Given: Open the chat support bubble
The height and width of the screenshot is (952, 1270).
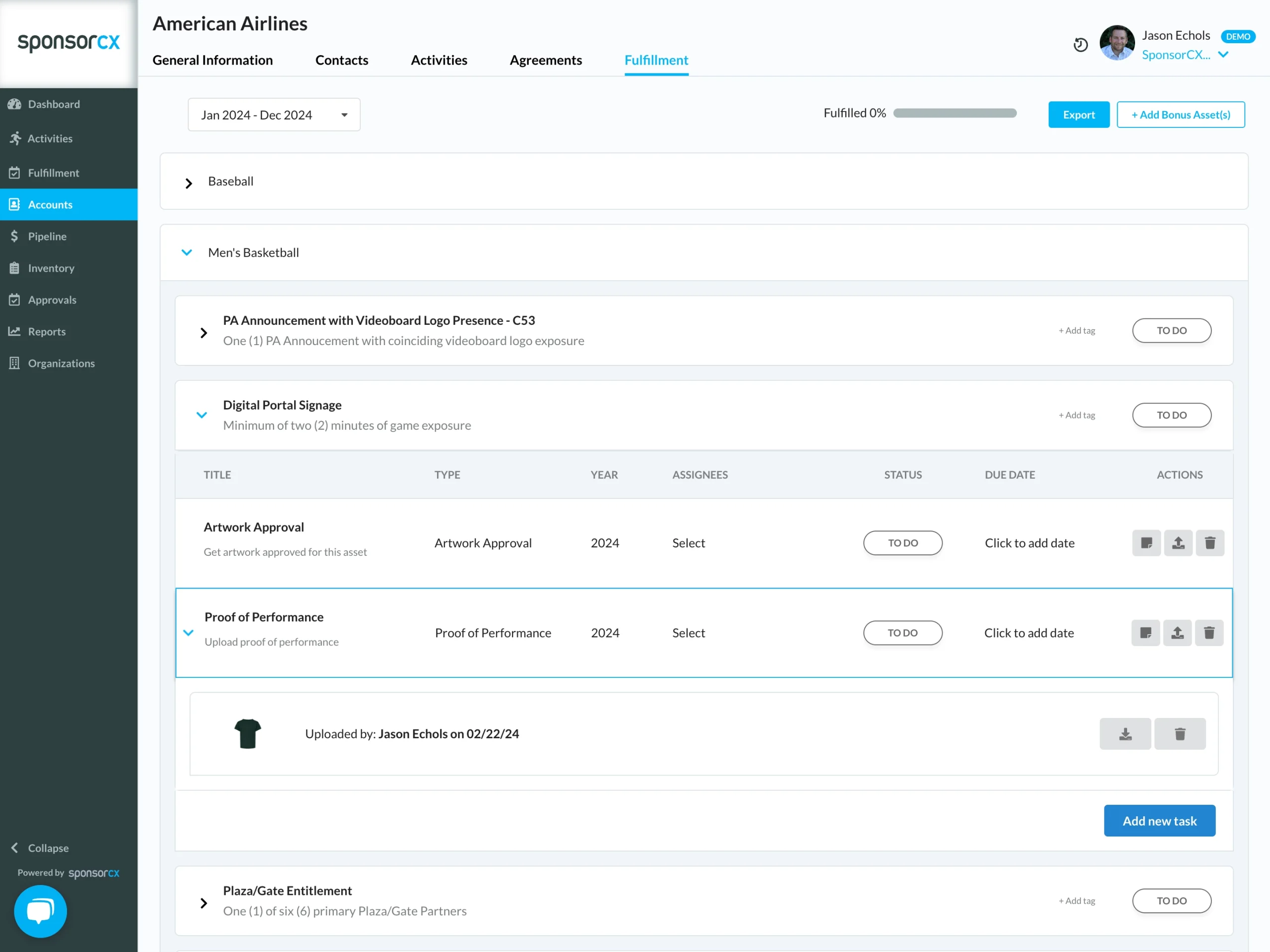Looking at the screenshot, I should coord(40,911).
